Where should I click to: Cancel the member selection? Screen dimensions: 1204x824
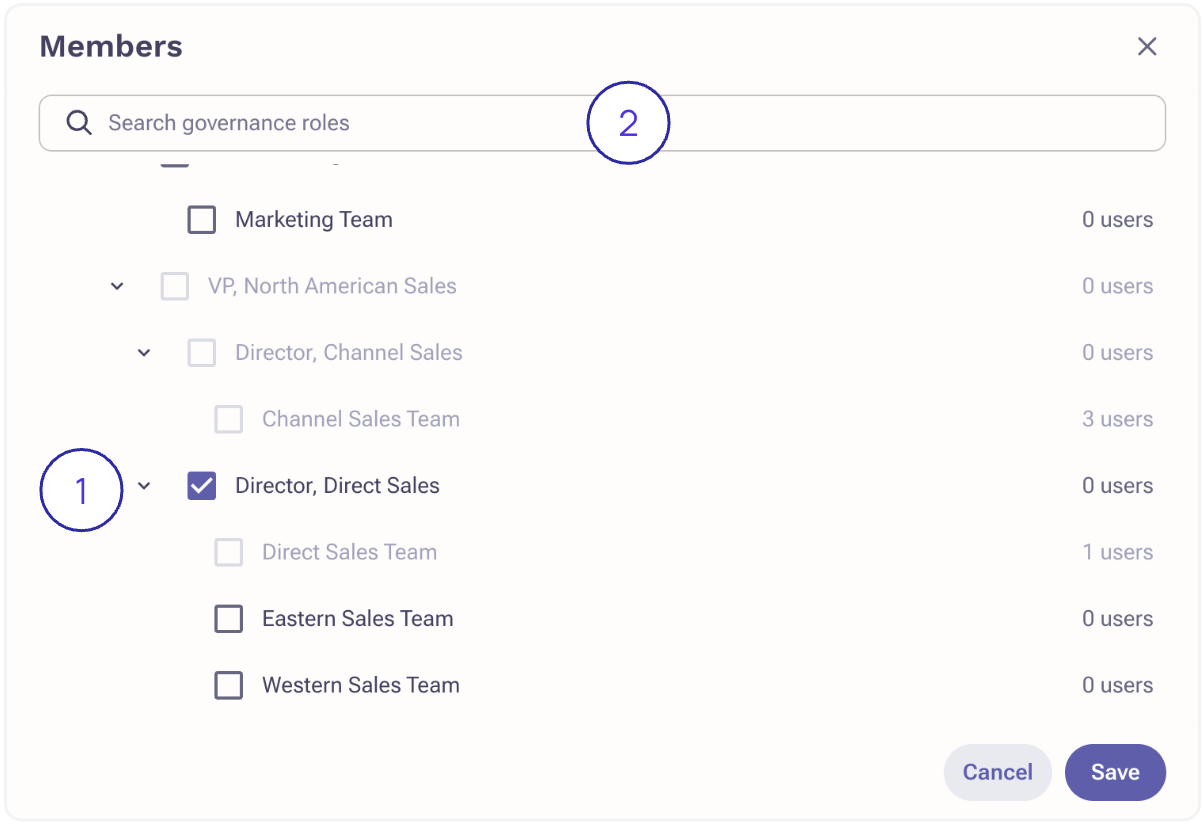point(997,772)
